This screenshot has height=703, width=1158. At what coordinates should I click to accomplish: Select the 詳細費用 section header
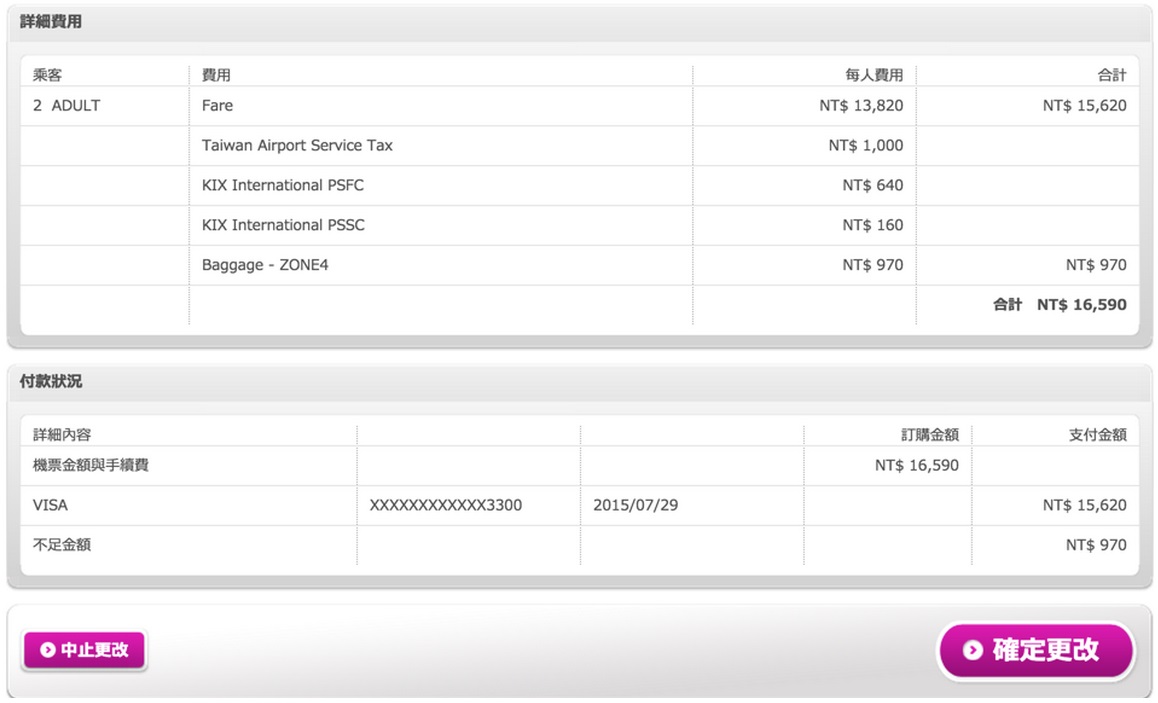coord(51,21)
